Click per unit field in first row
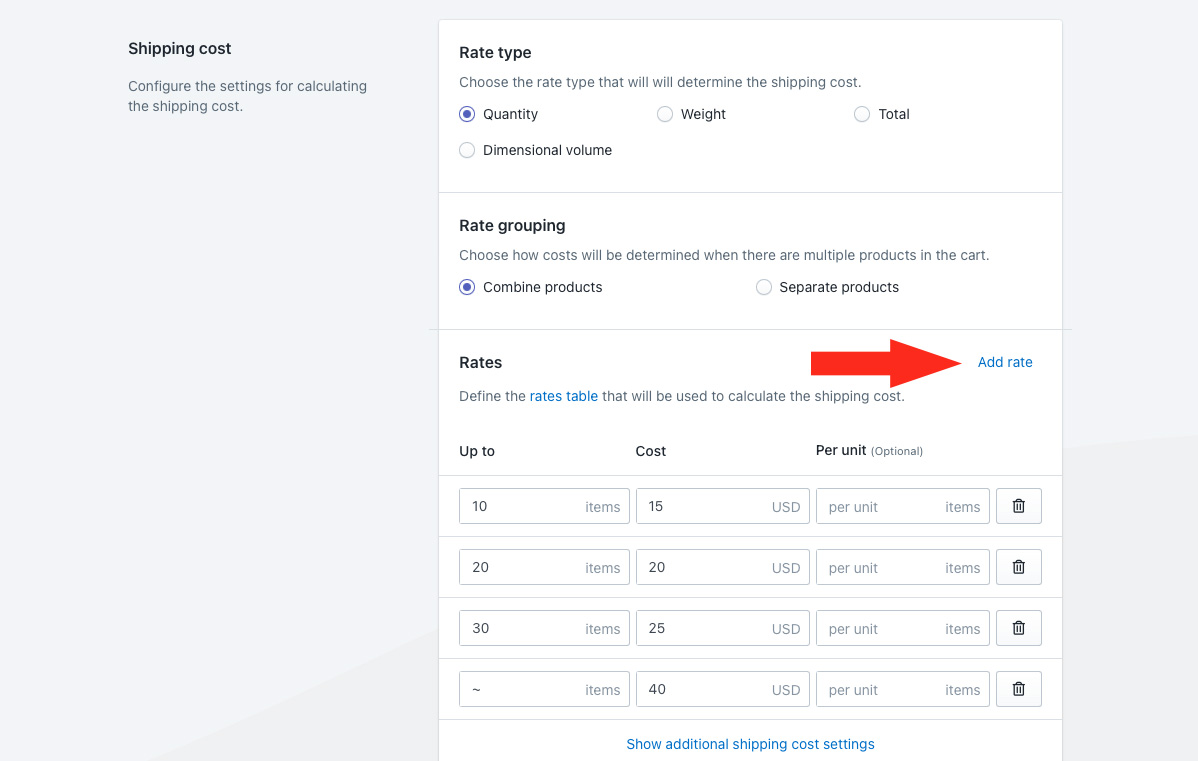 (880, 506)
